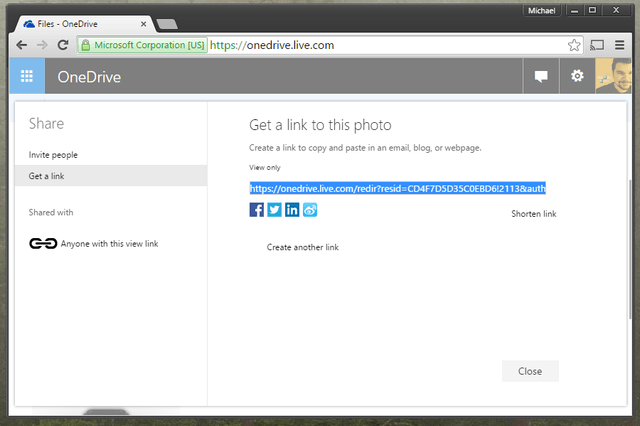Open the messaging chat icon in header
640x426 pixels.
[541, 76]
